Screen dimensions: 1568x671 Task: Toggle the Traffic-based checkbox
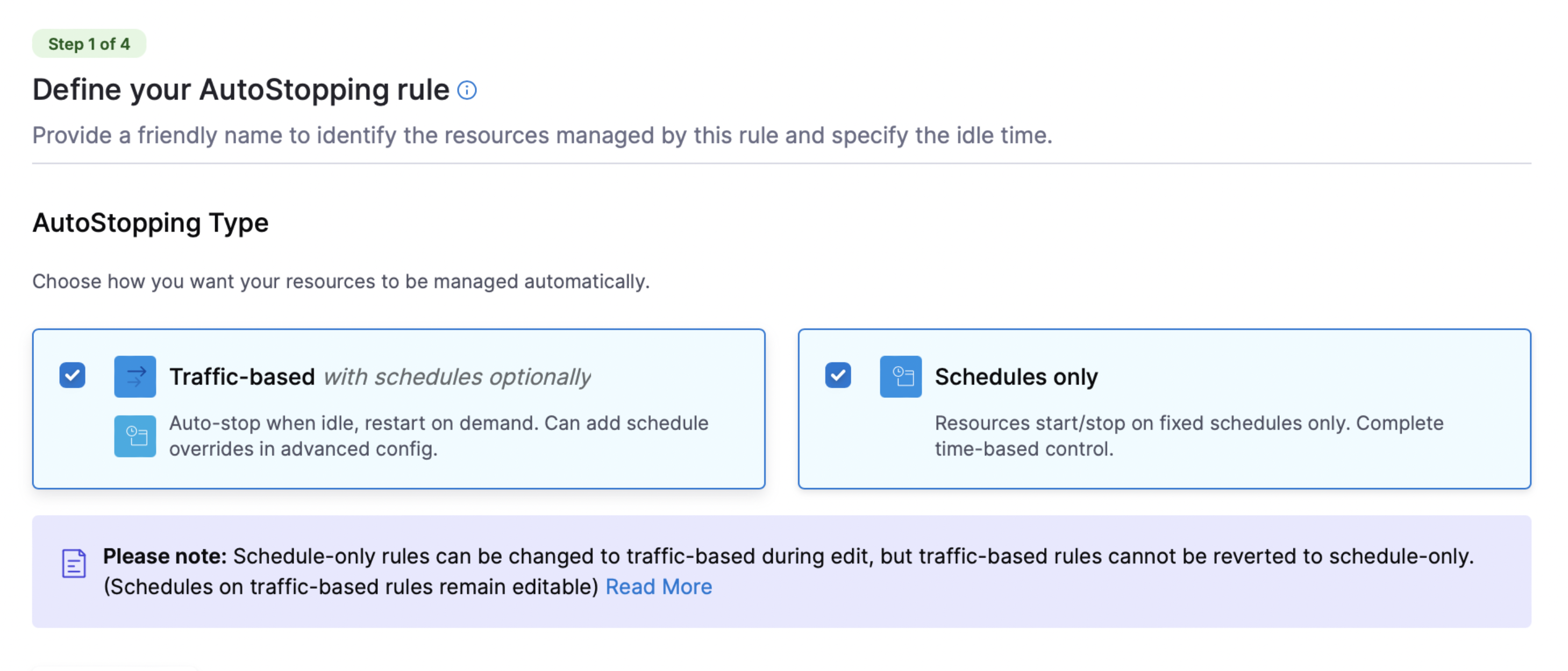coord(73,375)
